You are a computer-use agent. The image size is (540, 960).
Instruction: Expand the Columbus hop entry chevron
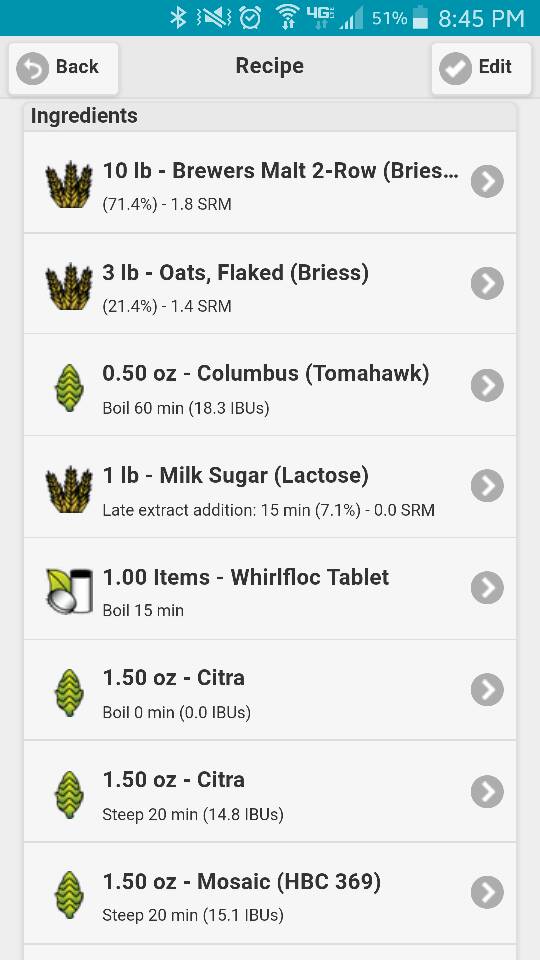pos(487,385)
